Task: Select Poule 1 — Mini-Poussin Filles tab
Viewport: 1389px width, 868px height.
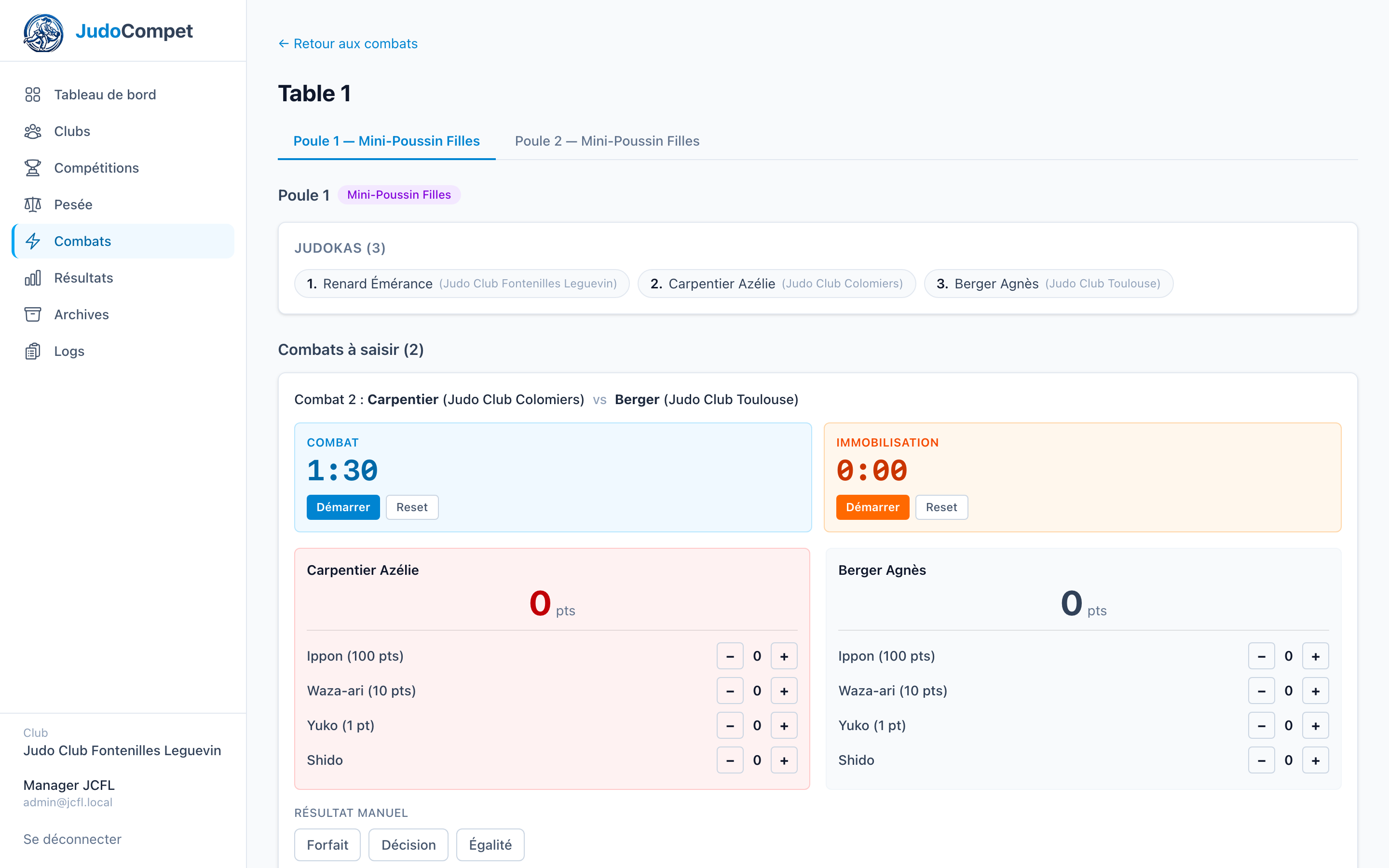Action: [386, 141]
